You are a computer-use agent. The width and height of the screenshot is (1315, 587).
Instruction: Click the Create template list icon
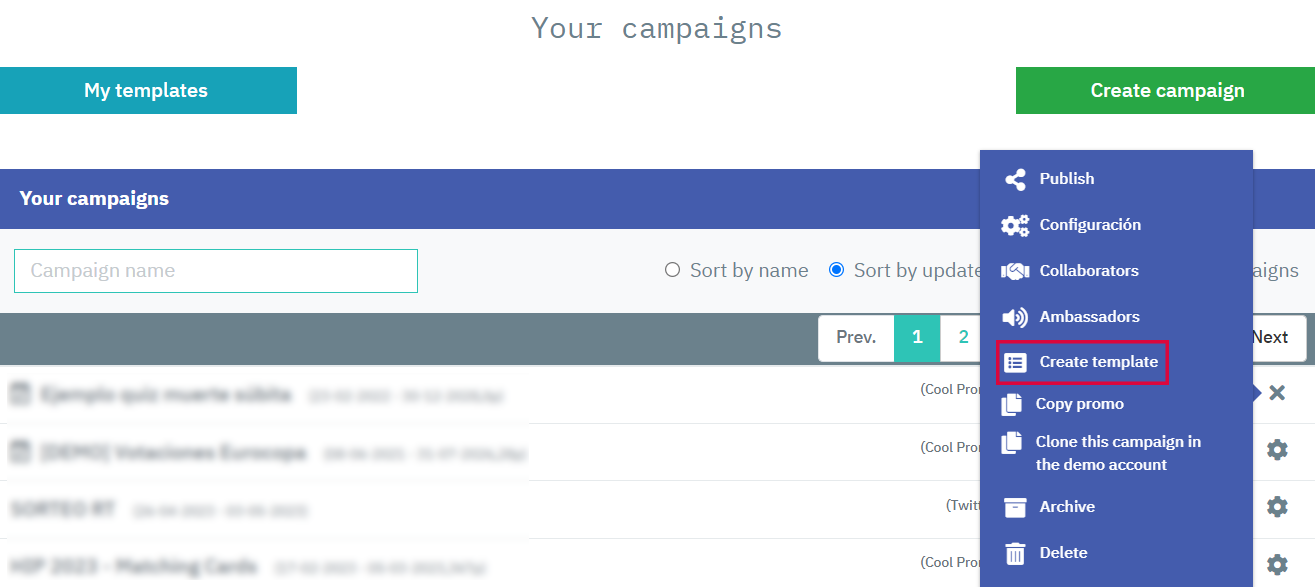1015,362
